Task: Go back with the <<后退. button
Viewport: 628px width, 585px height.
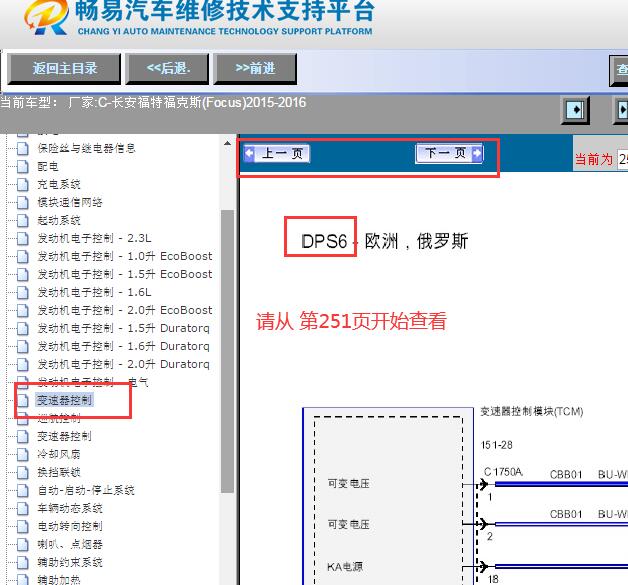Action: [x=167, y=68]
